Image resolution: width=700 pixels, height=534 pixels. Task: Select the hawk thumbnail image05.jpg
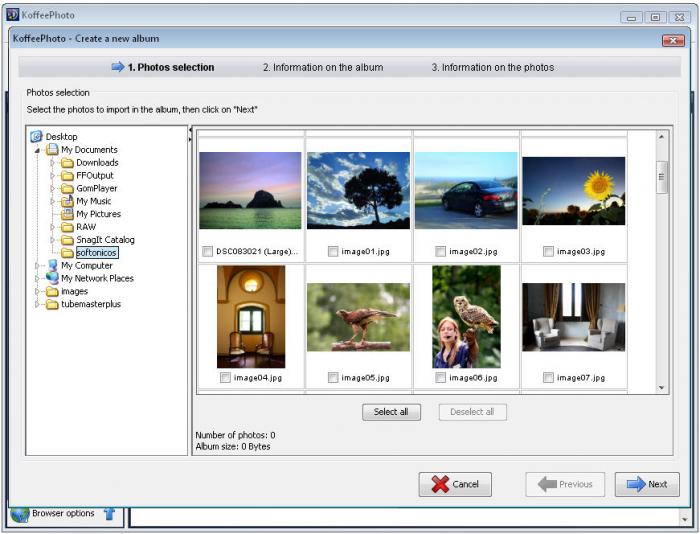pyautogui.click(x=358, y=317)
